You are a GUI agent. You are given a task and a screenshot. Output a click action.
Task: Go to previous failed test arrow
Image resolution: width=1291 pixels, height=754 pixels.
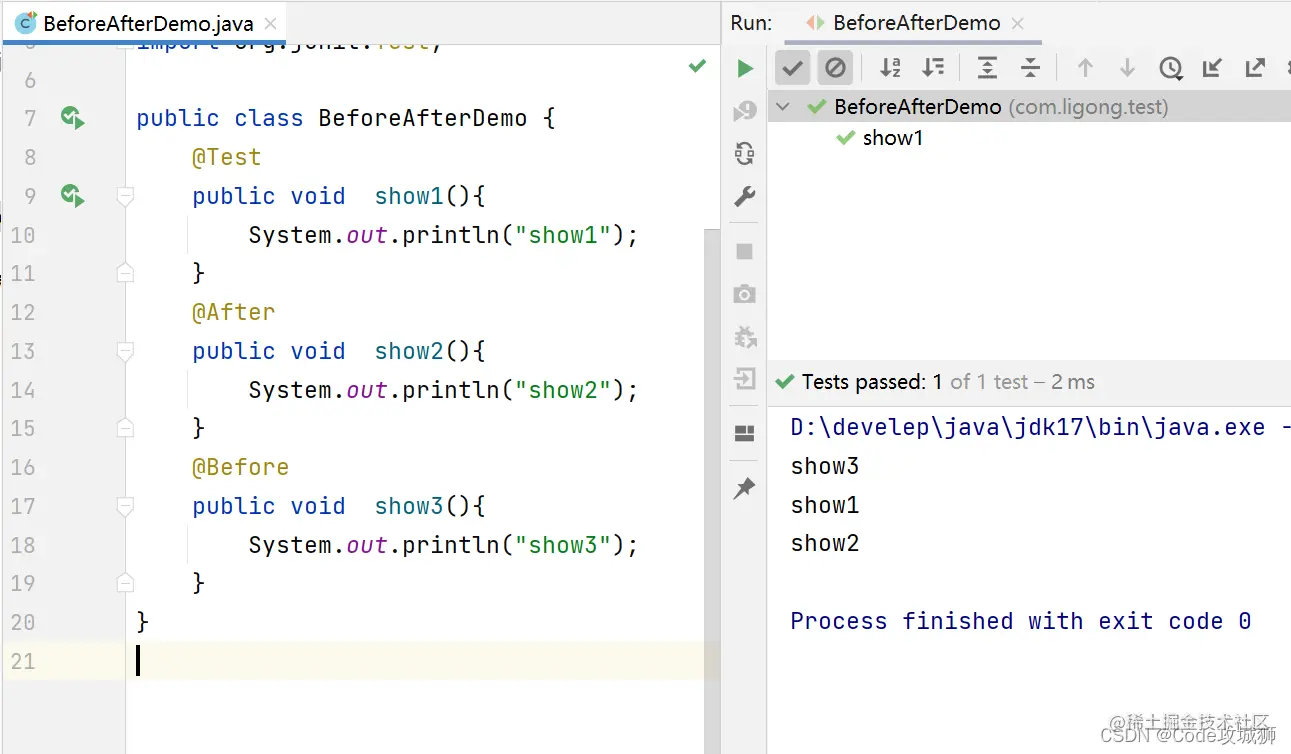coord(1085,68)
